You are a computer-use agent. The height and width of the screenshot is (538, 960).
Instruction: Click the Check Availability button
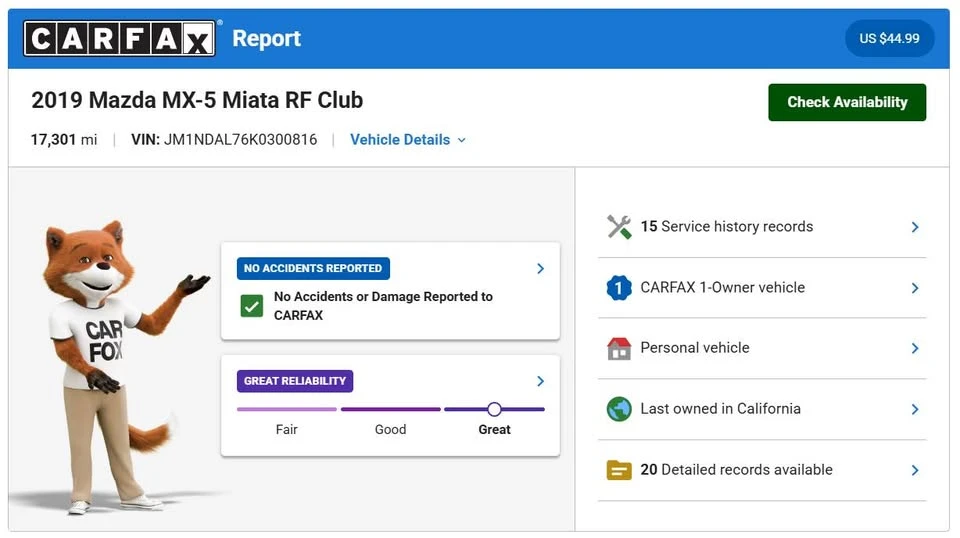click(847, 102)
